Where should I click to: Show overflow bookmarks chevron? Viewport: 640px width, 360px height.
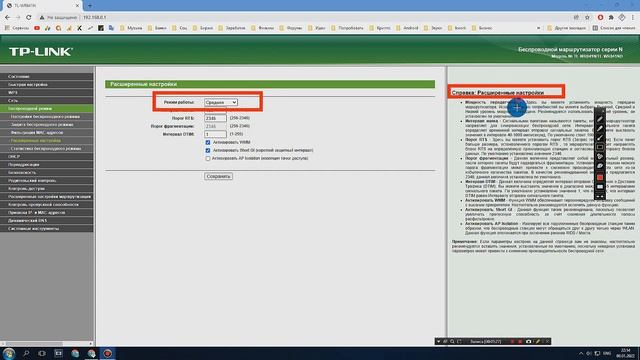click(x=539, y=28)
